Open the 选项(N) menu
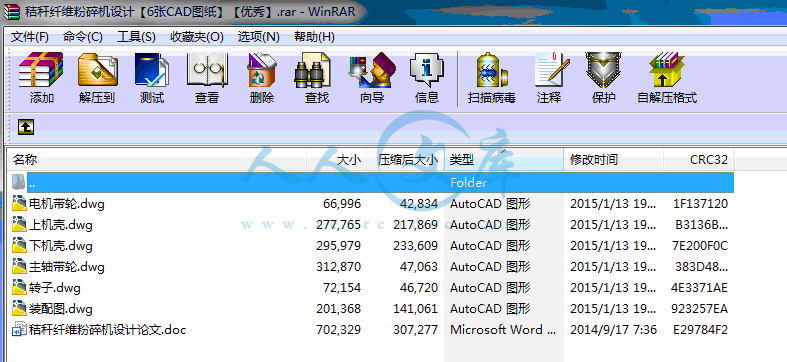This screenshot has width=787, height=362. click(x=258, y=37)
